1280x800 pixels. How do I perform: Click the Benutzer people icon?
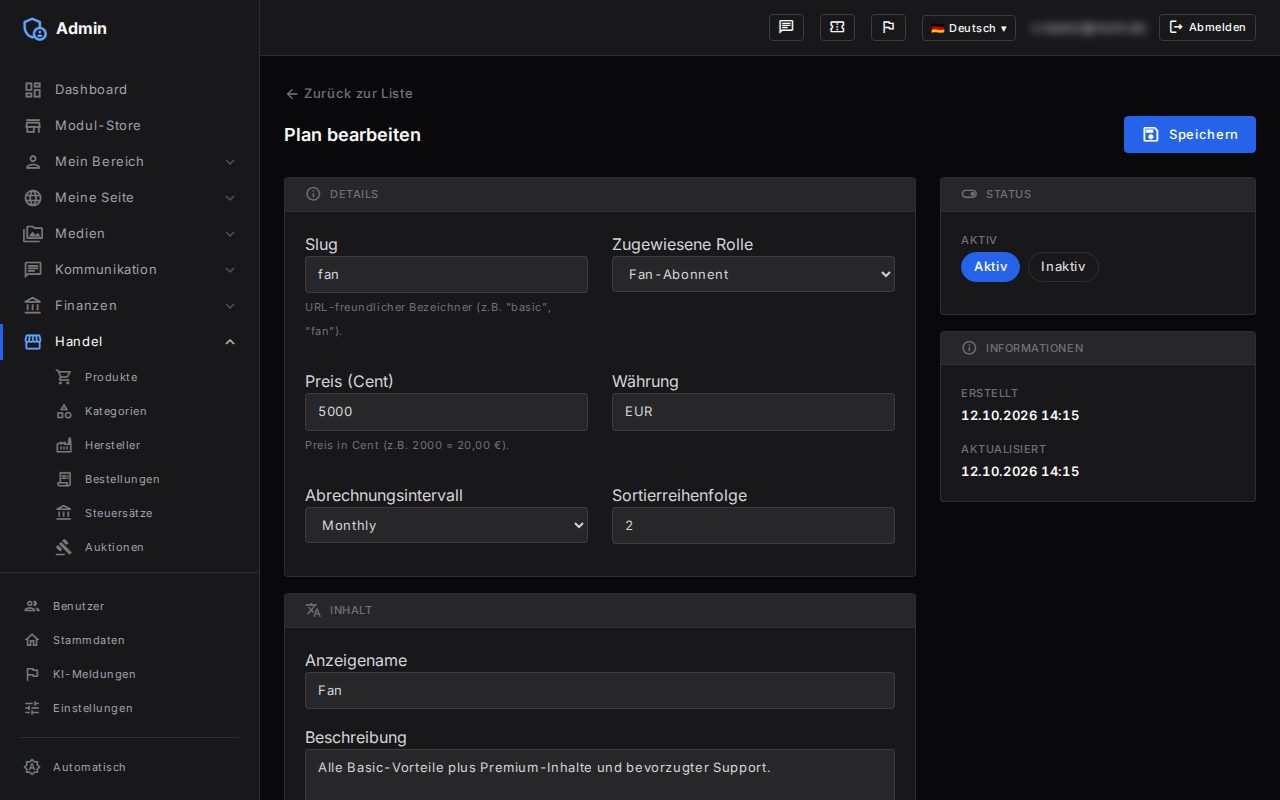click(32, 606)
